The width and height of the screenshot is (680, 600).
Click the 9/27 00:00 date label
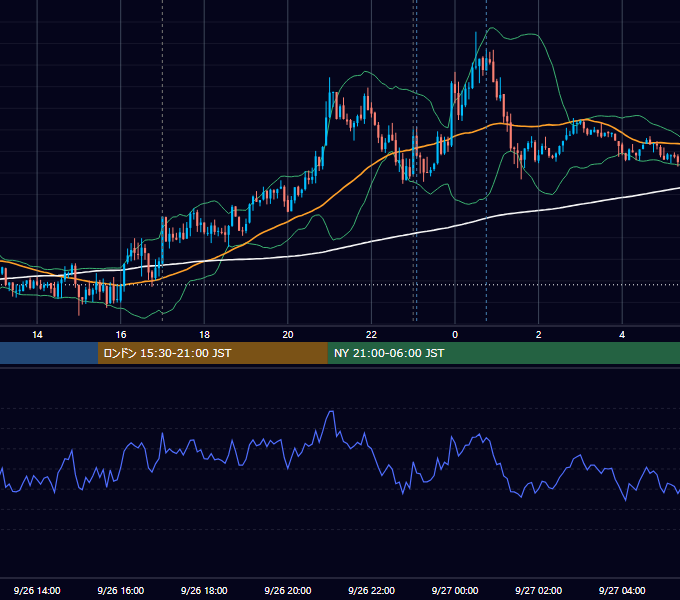click(x=455, y=590)
